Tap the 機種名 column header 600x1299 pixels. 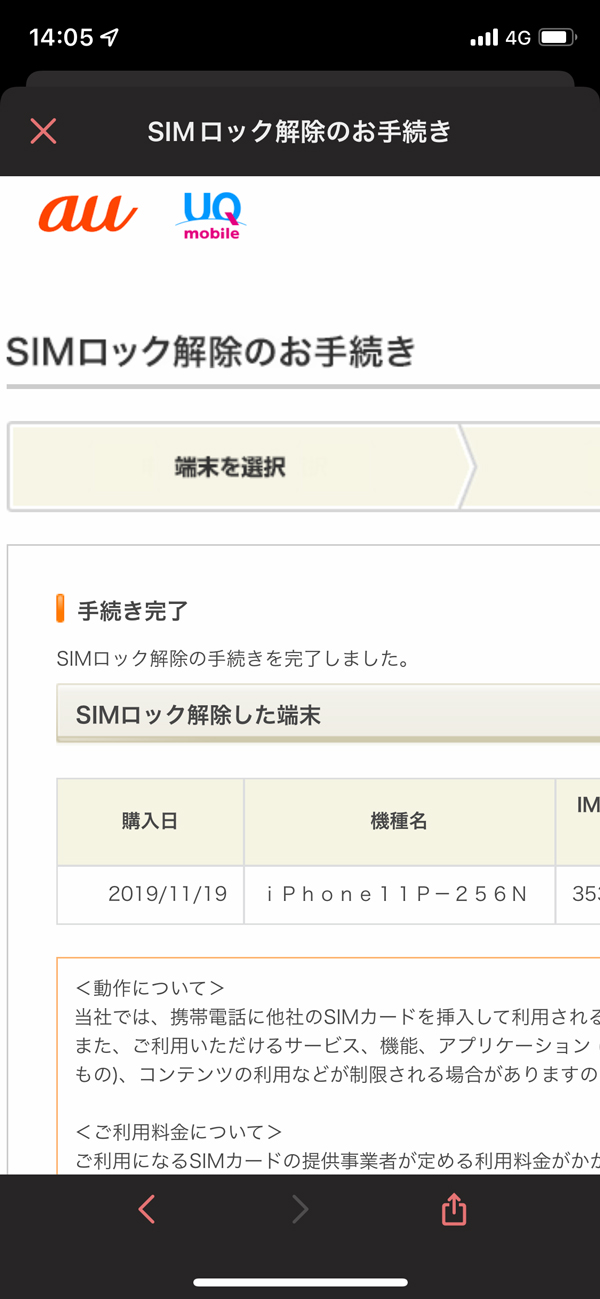(399, 822)
